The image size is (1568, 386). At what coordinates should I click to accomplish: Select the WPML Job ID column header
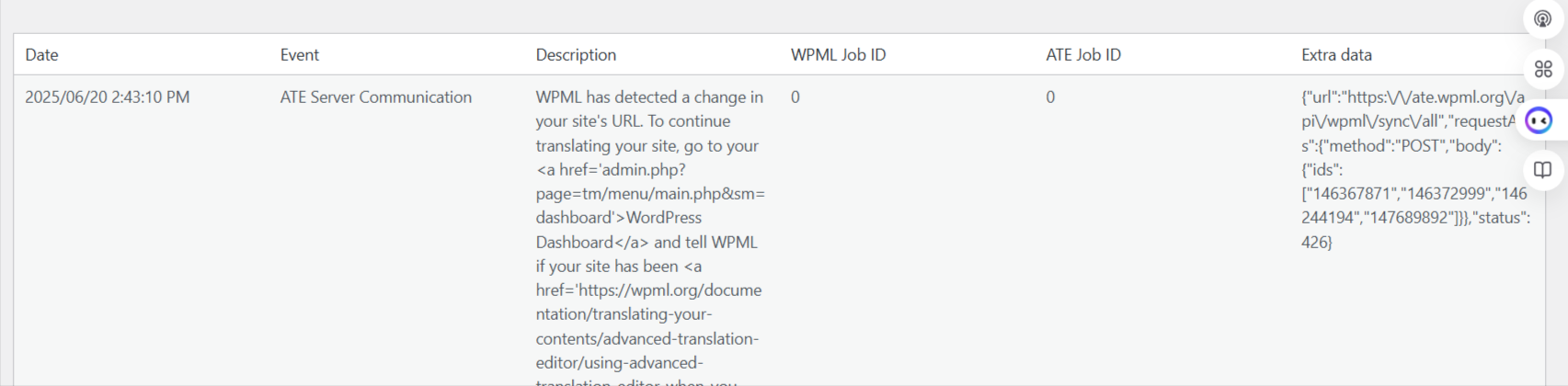[838, 55]
